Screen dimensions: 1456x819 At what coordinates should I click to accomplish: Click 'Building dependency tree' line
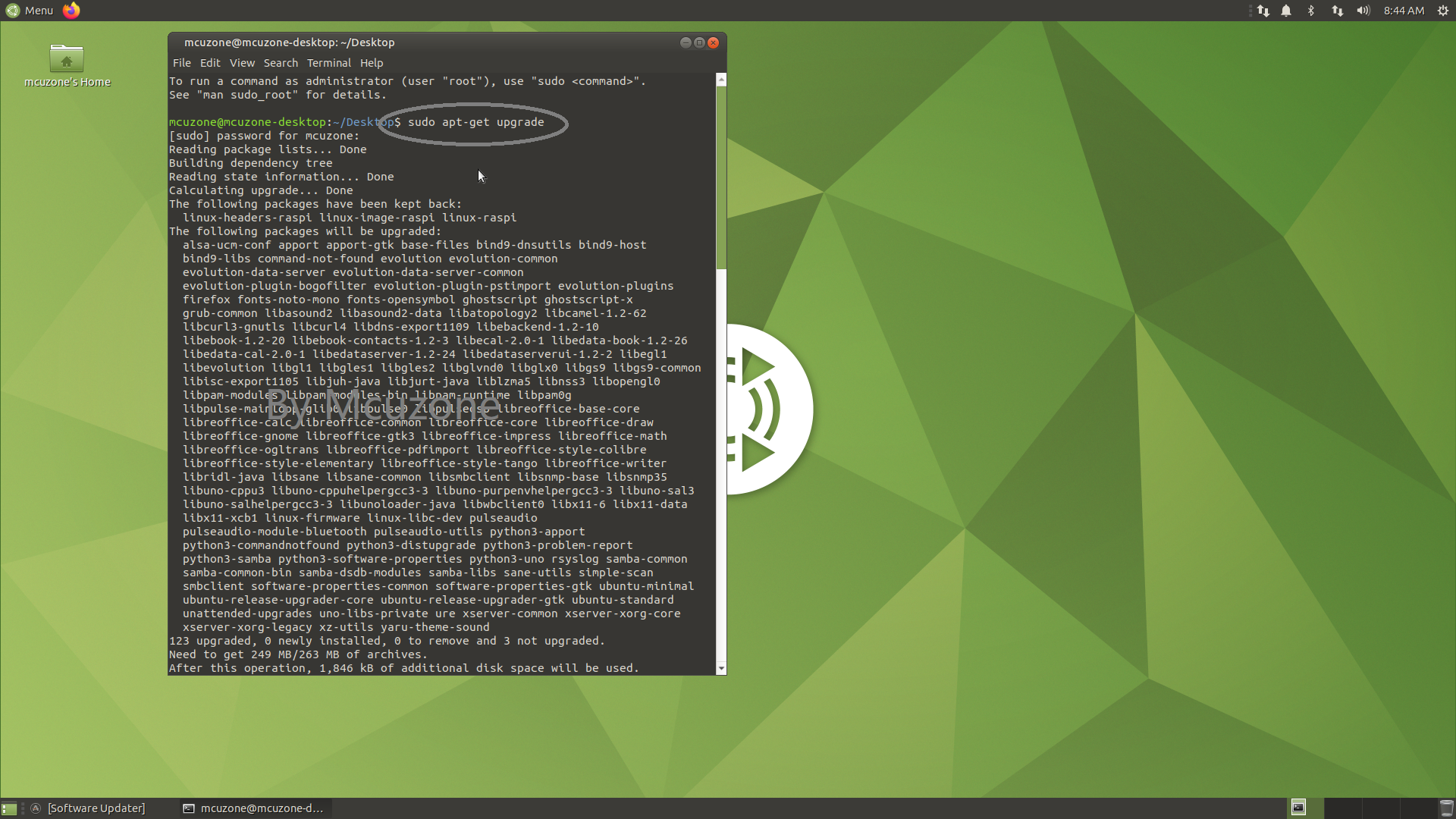pos(250,163)
